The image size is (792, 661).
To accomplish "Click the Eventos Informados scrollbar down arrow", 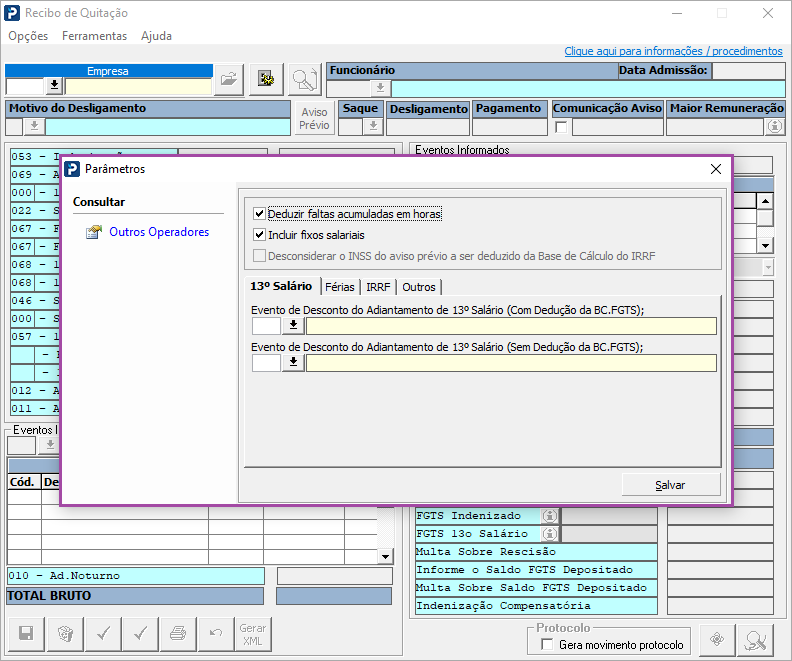I will point(764,245).
